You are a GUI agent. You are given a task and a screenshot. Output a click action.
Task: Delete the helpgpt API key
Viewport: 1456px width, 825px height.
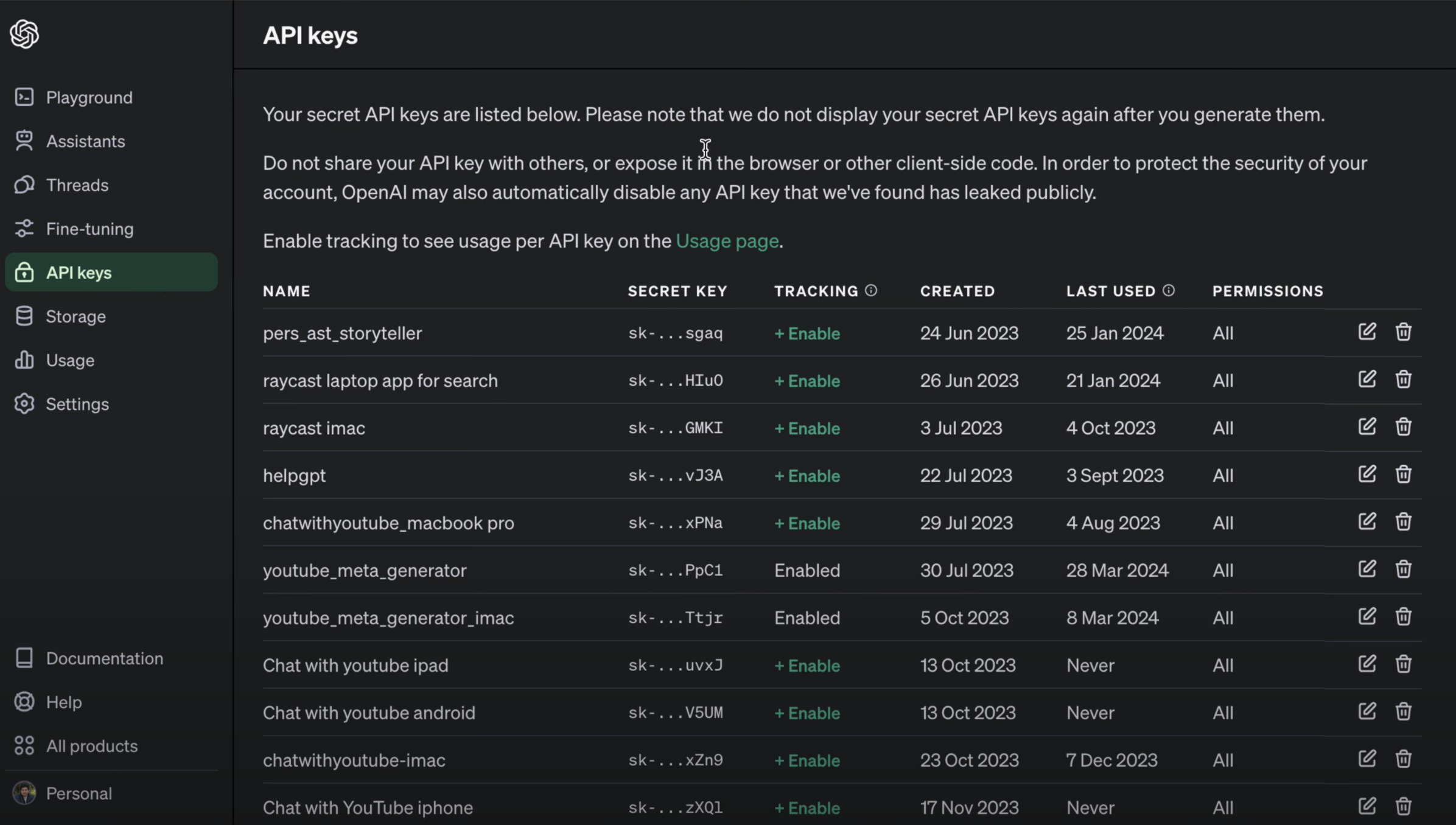tap(1403, 475)
